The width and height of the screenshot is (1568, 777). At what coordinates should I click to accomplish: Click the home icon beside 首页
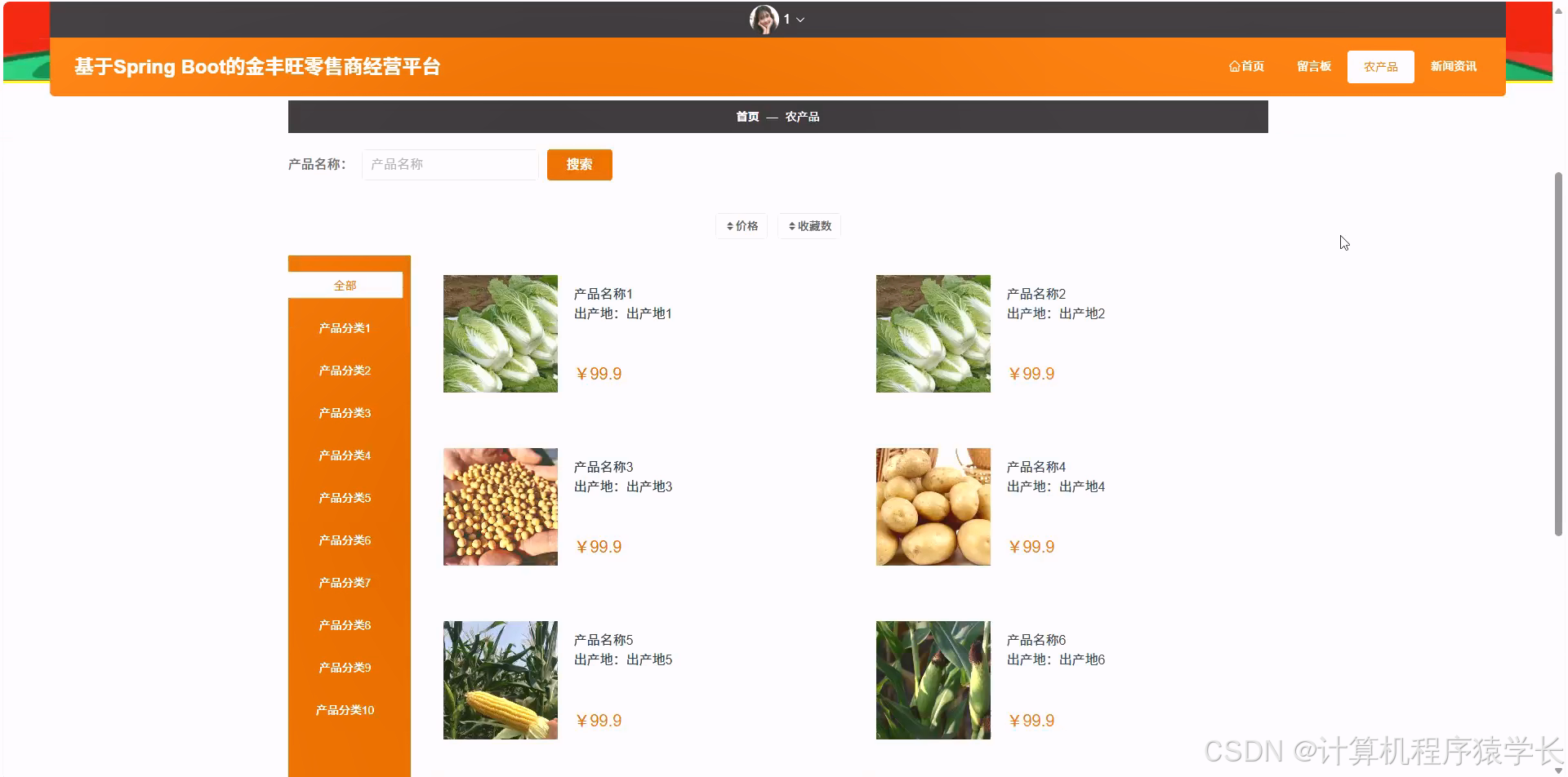point(1234,66)
